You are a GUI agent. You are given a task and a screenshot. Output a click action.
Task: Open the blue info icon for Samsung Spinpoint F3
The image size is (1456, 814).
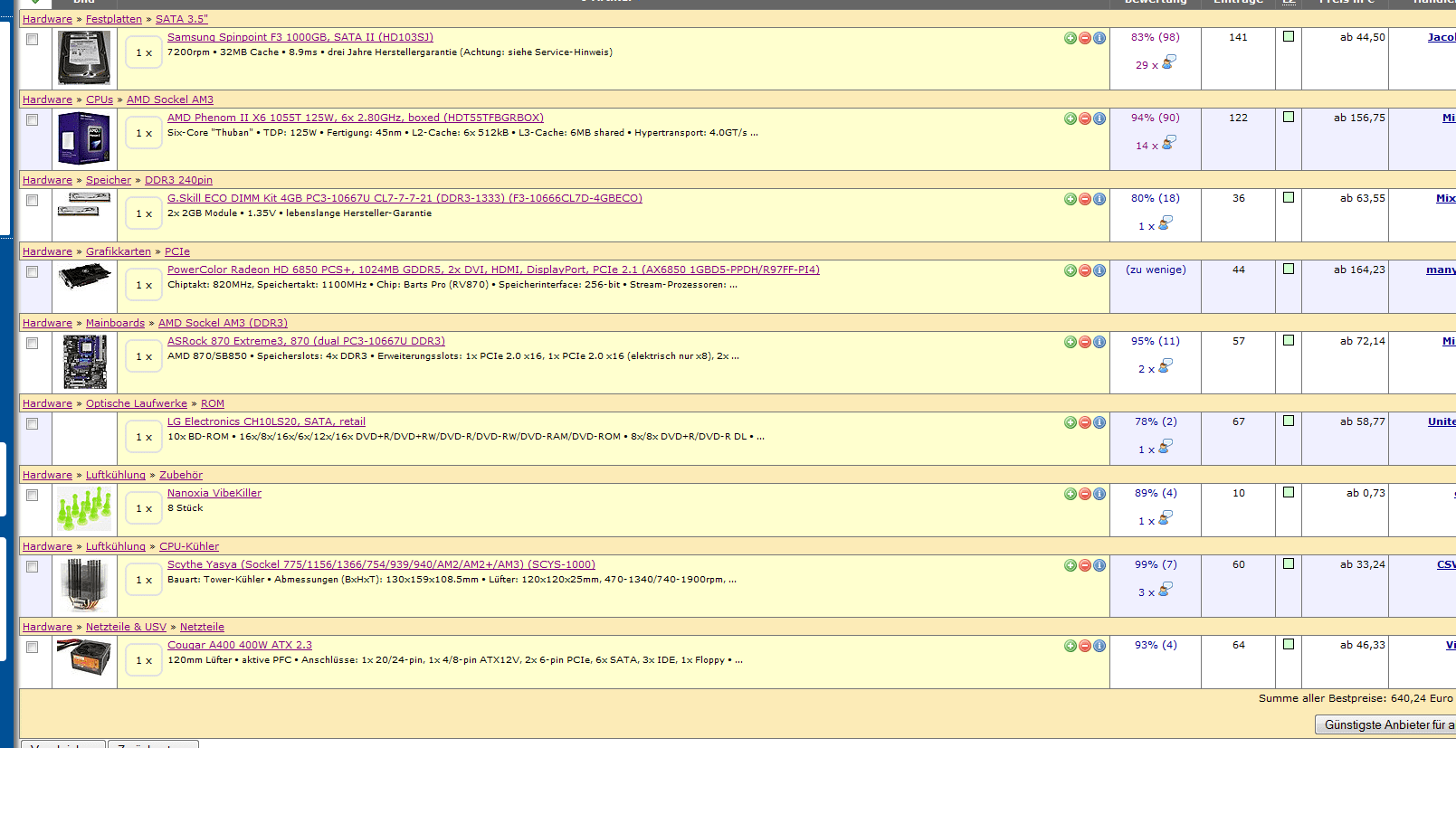1099,38
